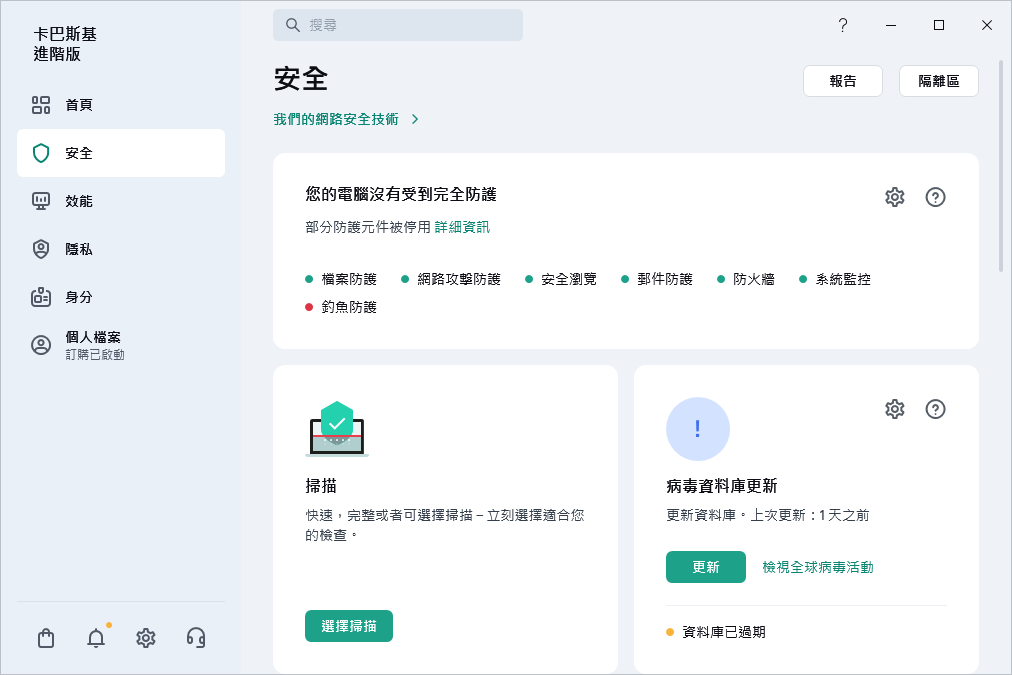Open the help icon on protection card

[x=935, y=197]
